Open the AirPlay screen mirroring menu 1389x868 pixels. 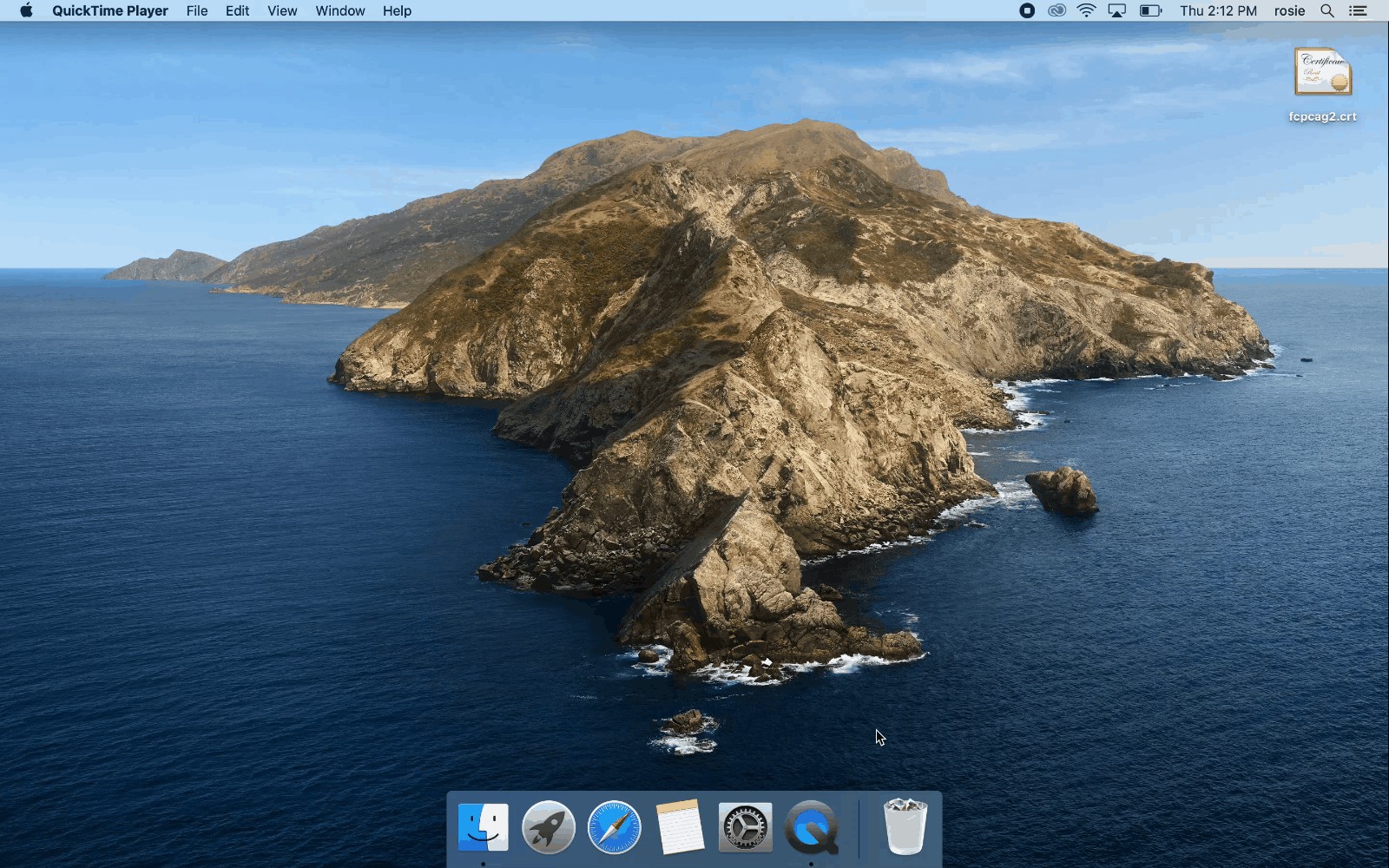[1116, 10]
